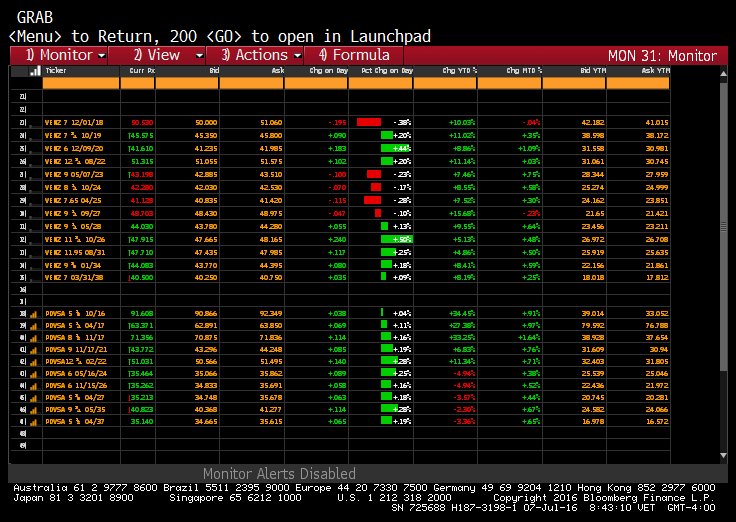This screenshot has width=736, height=522.
Task: Click the scrollbar up arrow
Action: pos(723,74)
